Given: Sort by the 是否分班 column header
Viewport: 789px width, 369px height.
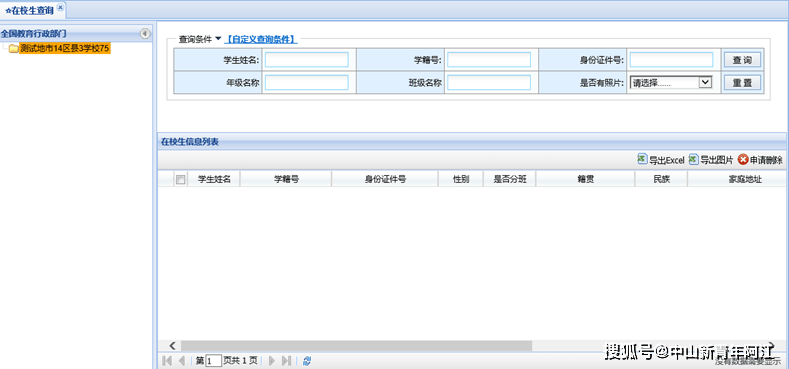Looking at the screenshot, I should point(510,179).
